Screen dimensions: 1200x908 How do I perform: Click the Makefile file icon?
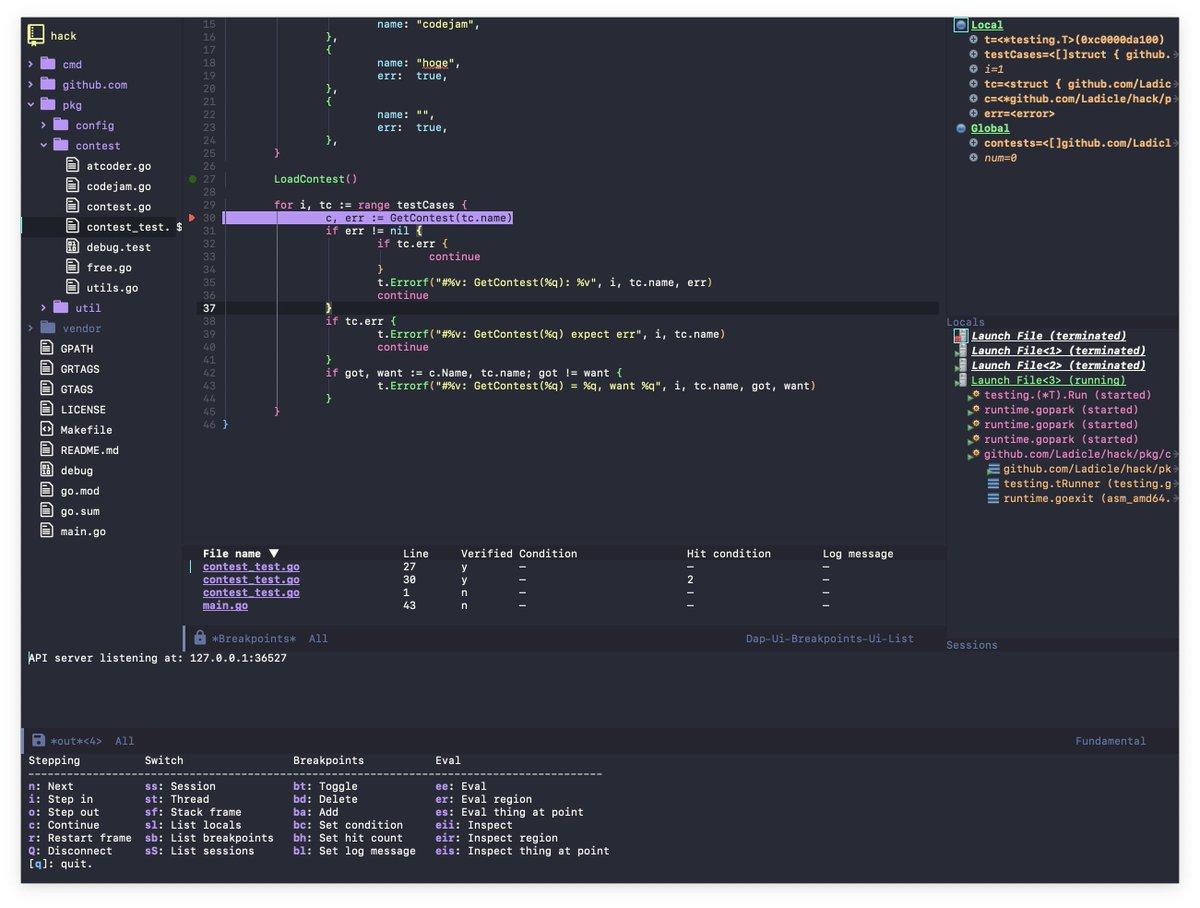click(46, 429)
